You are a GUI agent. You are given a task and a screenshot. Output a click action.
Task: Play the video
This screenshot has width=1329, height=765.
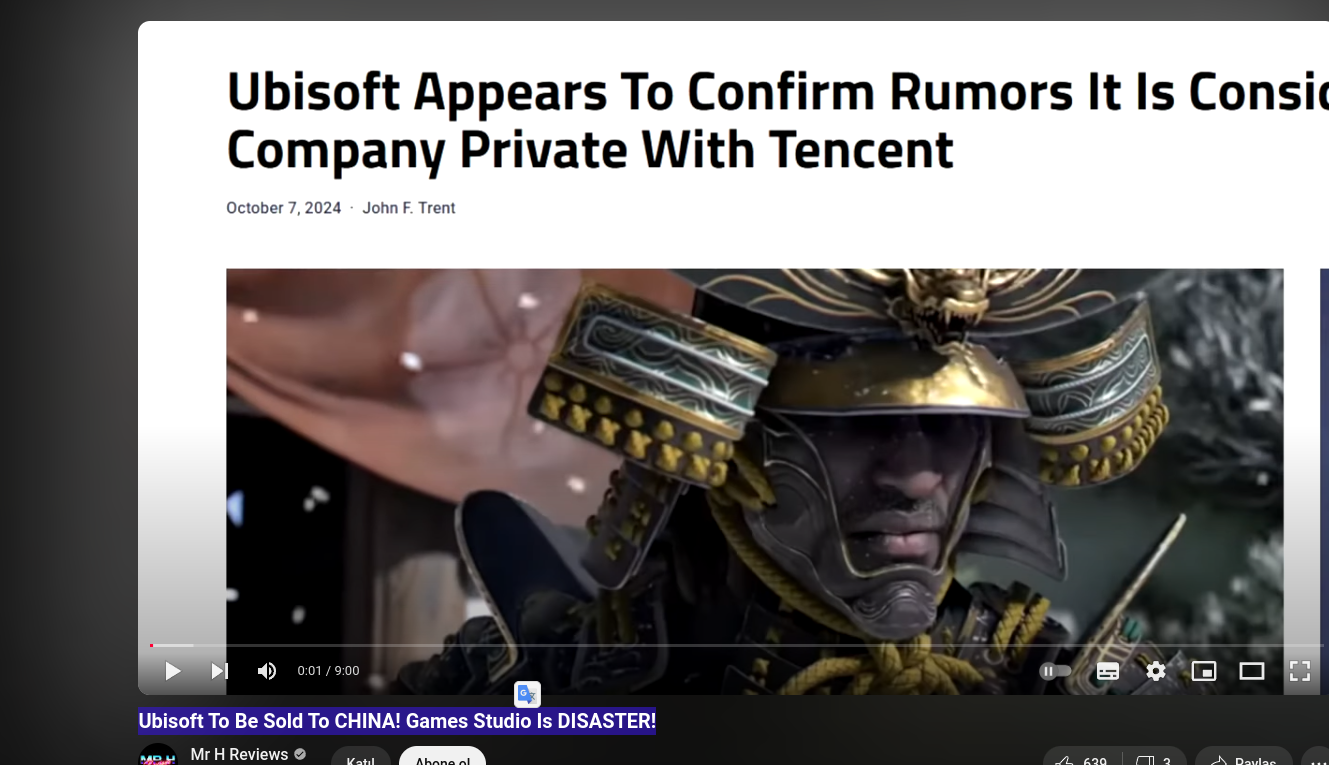[x=172, y=671]
